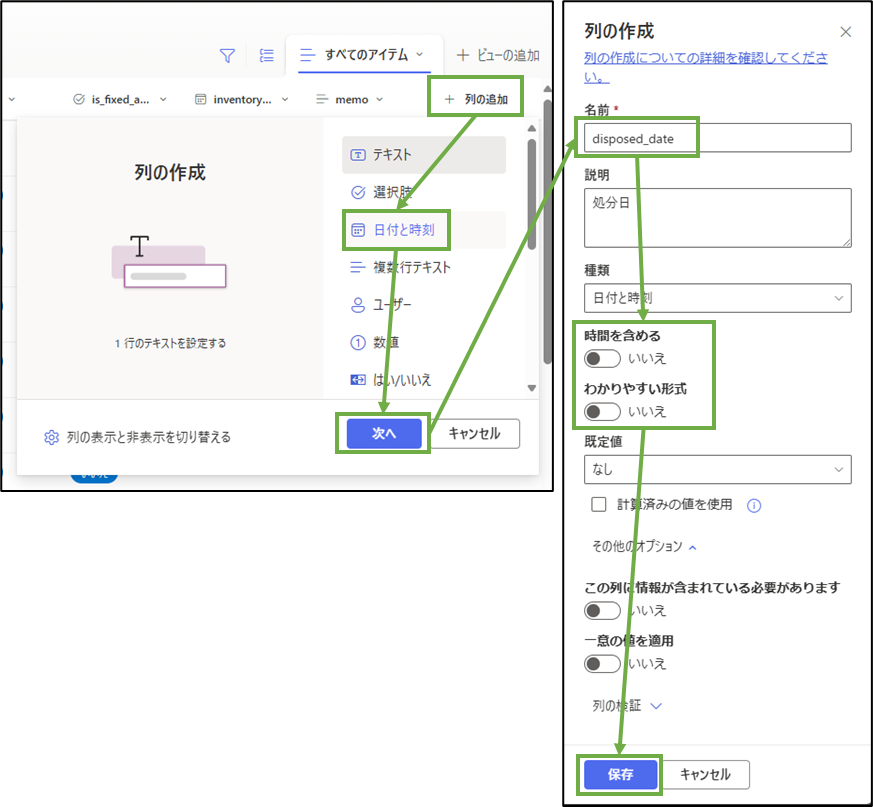Click 保存 to save the column

coord(620,774)
